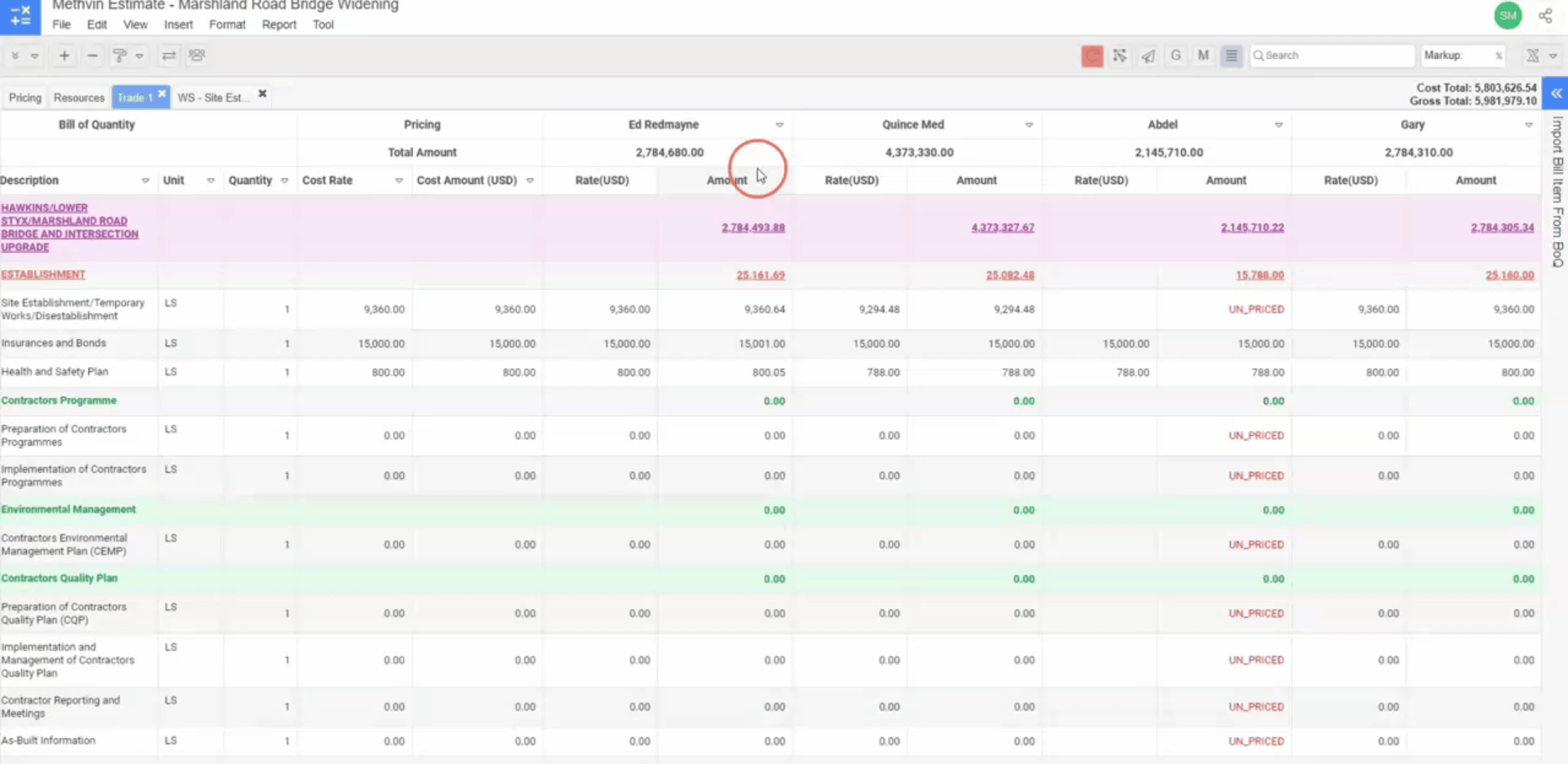
Task: Click the minus remove row icon
Action: [92, 55]
